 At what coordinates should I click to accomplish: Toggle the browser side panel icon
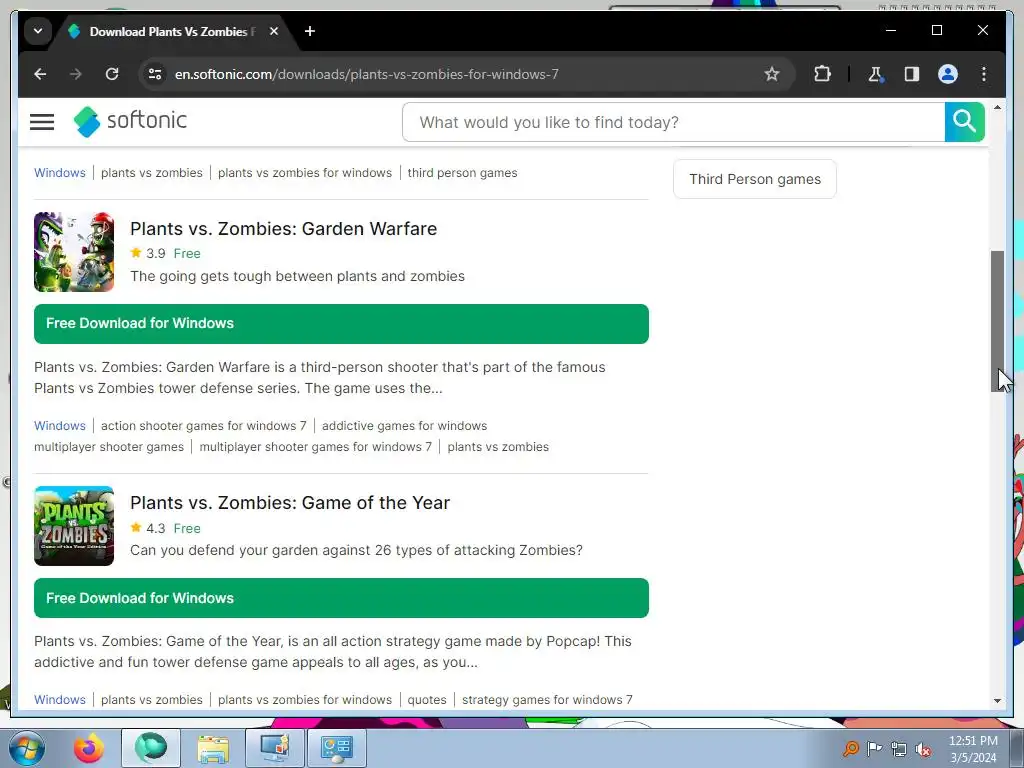(912, 74)
